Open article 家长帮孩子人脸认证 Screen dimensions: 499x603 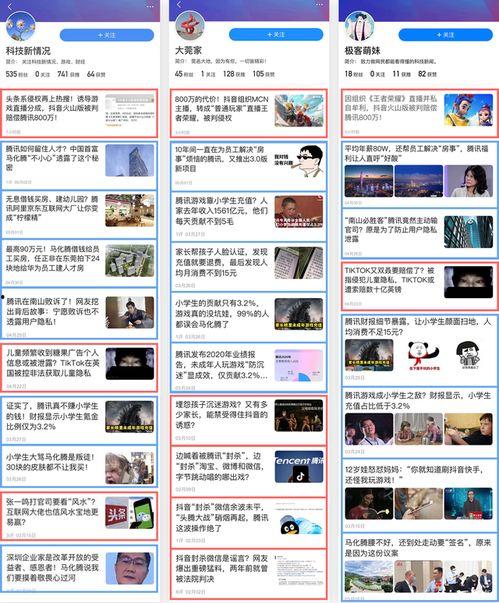point(248,267)
